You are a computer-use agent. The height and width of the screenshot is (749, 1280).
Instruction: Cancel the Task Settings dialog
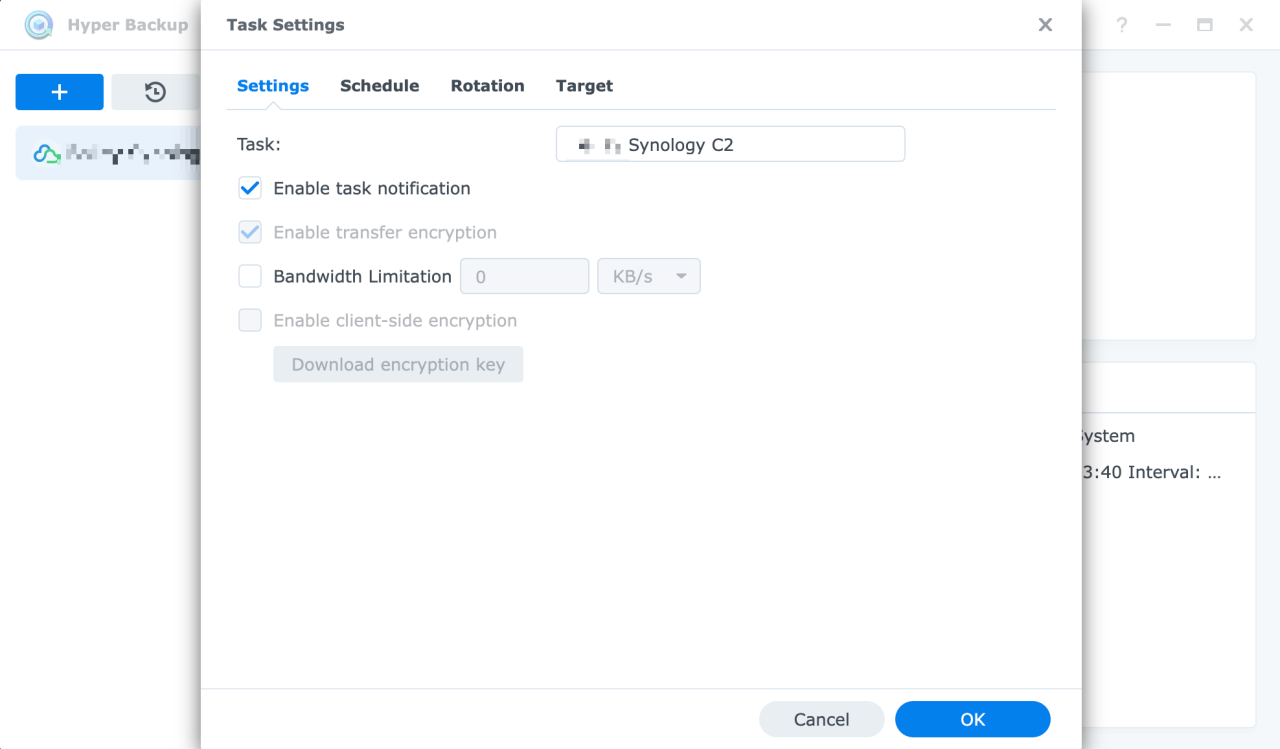tap(821, 719)
